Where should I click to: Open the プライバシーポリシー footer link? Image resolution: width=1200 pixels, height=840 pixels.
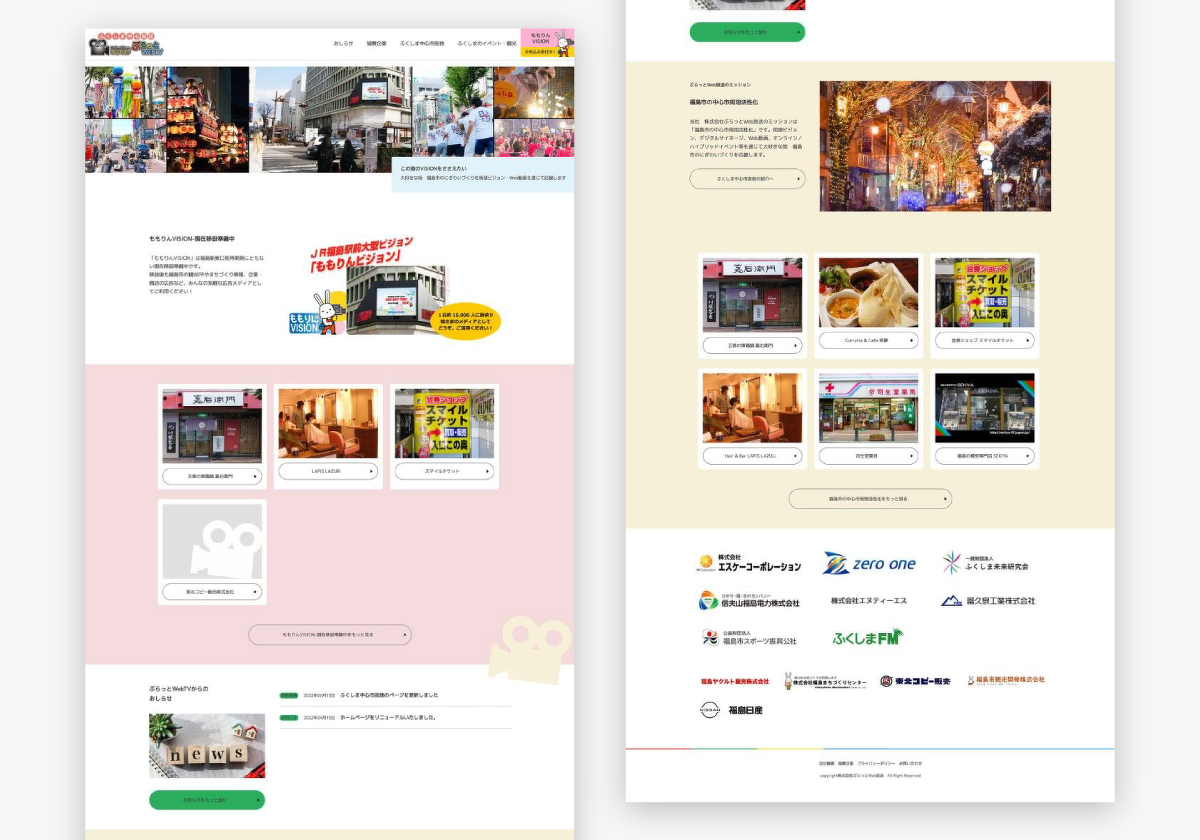pyautogui.click(x=875, y=763)
